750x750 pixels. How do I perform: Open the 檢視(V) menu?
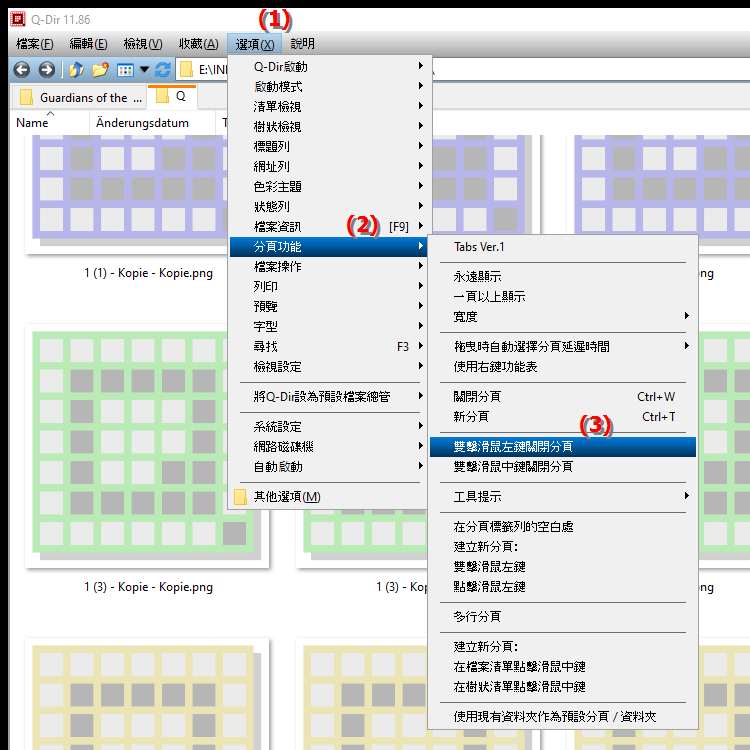pos(142,44)
